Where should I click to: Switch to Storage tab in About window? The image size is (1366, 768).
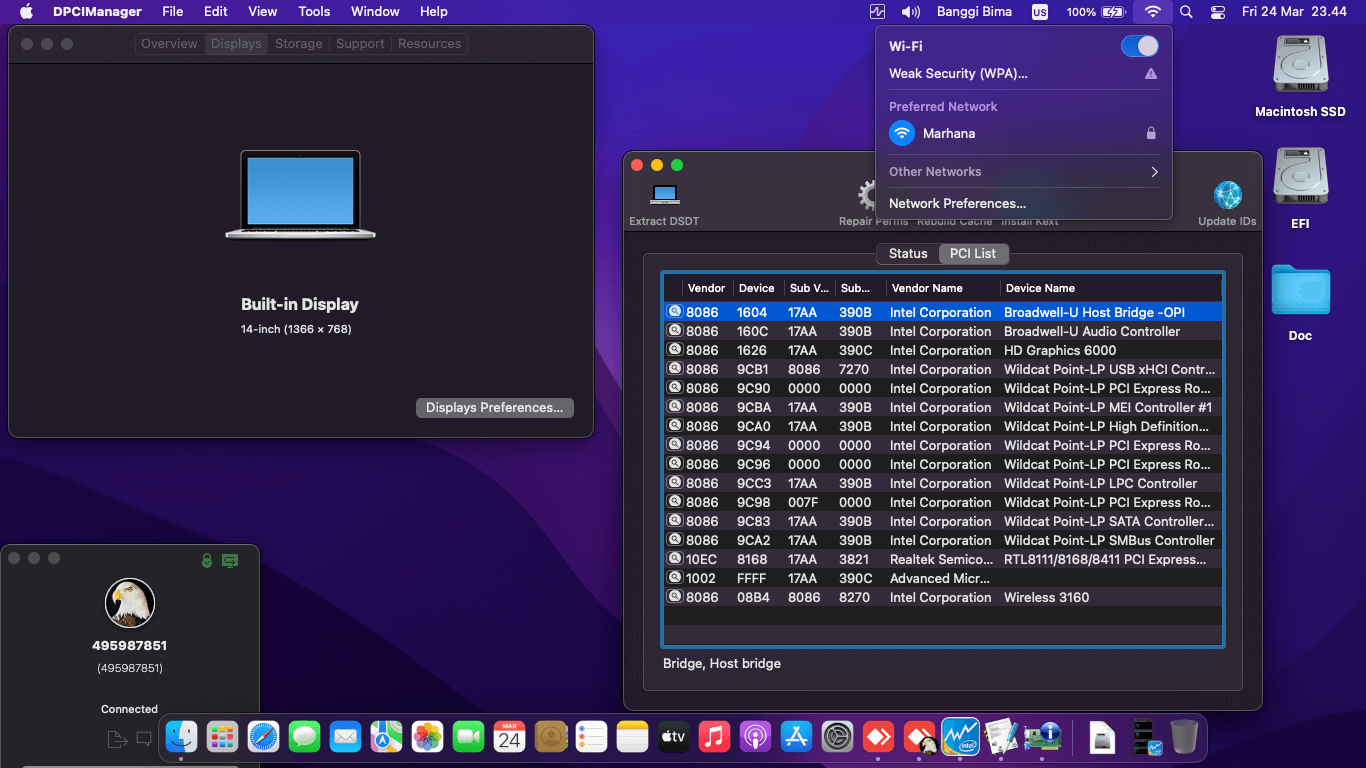(299, 44)
